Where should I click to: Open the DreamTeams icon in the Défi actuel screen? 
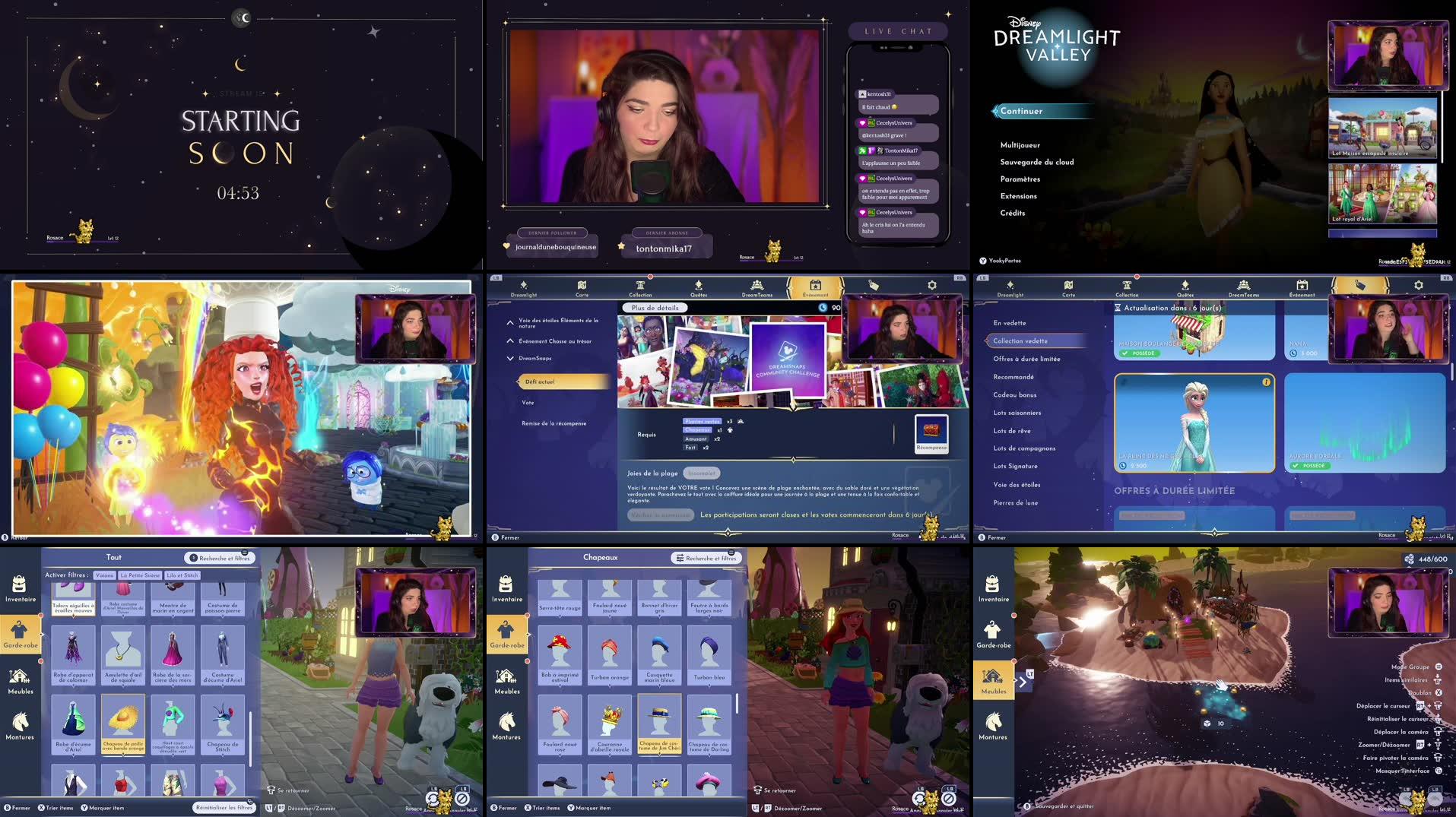[757, 288]
